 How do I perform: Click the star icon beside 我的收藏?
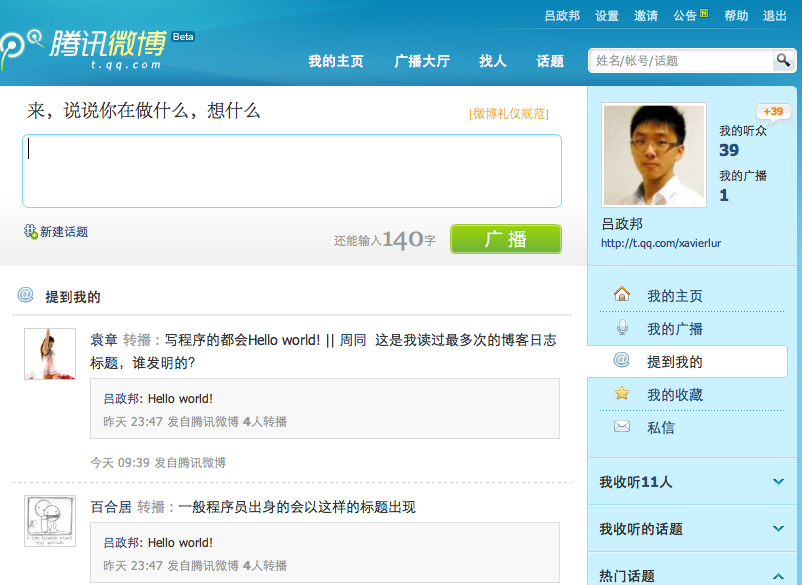click(x=622, y=394)
